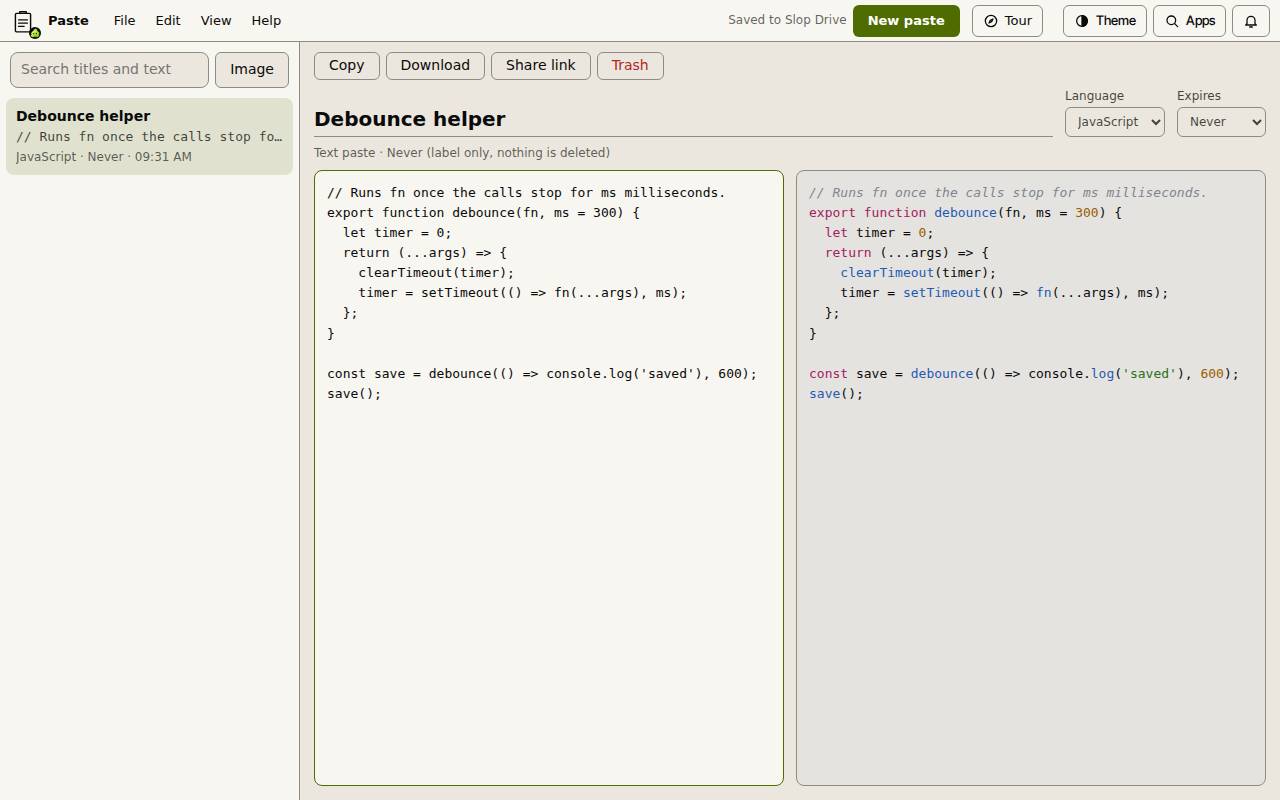
Task: Click the notifications bell icon
Action: click(x=1250, y=21)
